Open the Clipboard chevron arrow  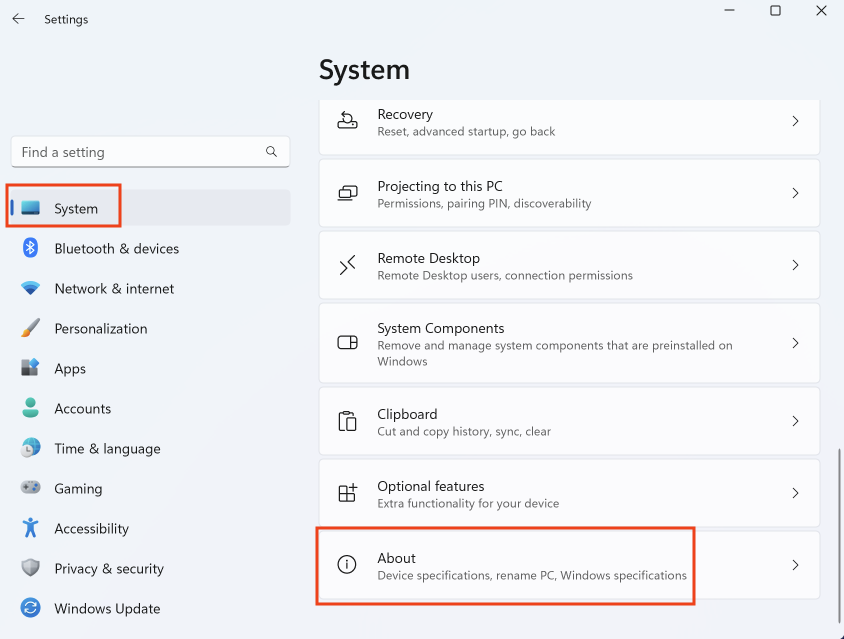tap(795, 421)
